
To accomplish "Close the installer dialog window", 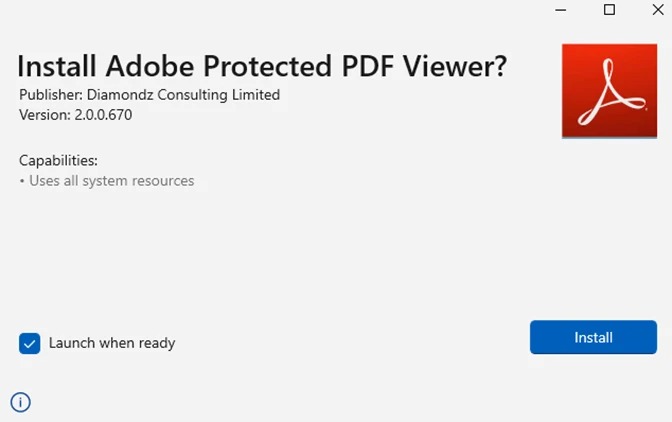I will (x=655, y=10).
